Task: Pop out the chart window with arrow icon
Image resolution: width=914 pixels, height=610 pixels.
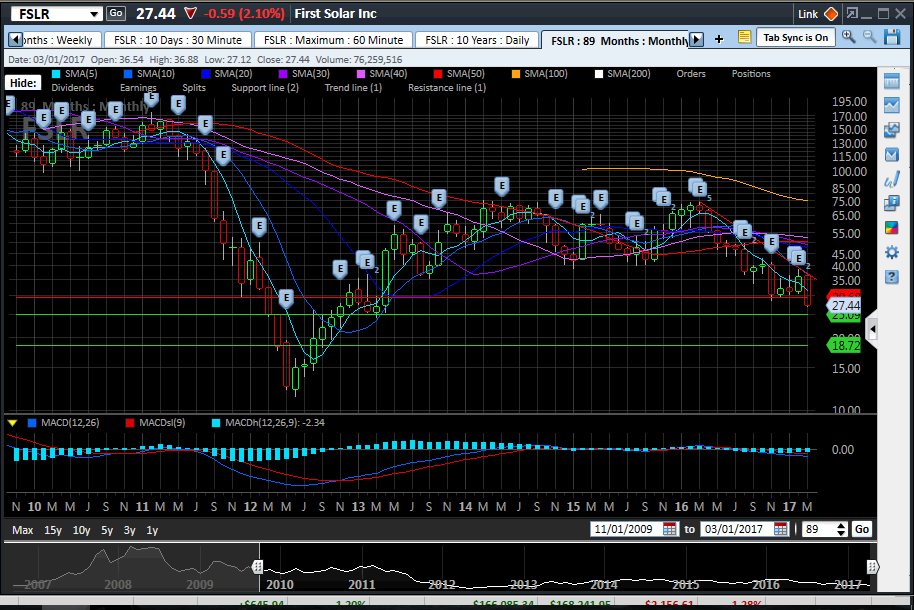Action: pos(852,13)
